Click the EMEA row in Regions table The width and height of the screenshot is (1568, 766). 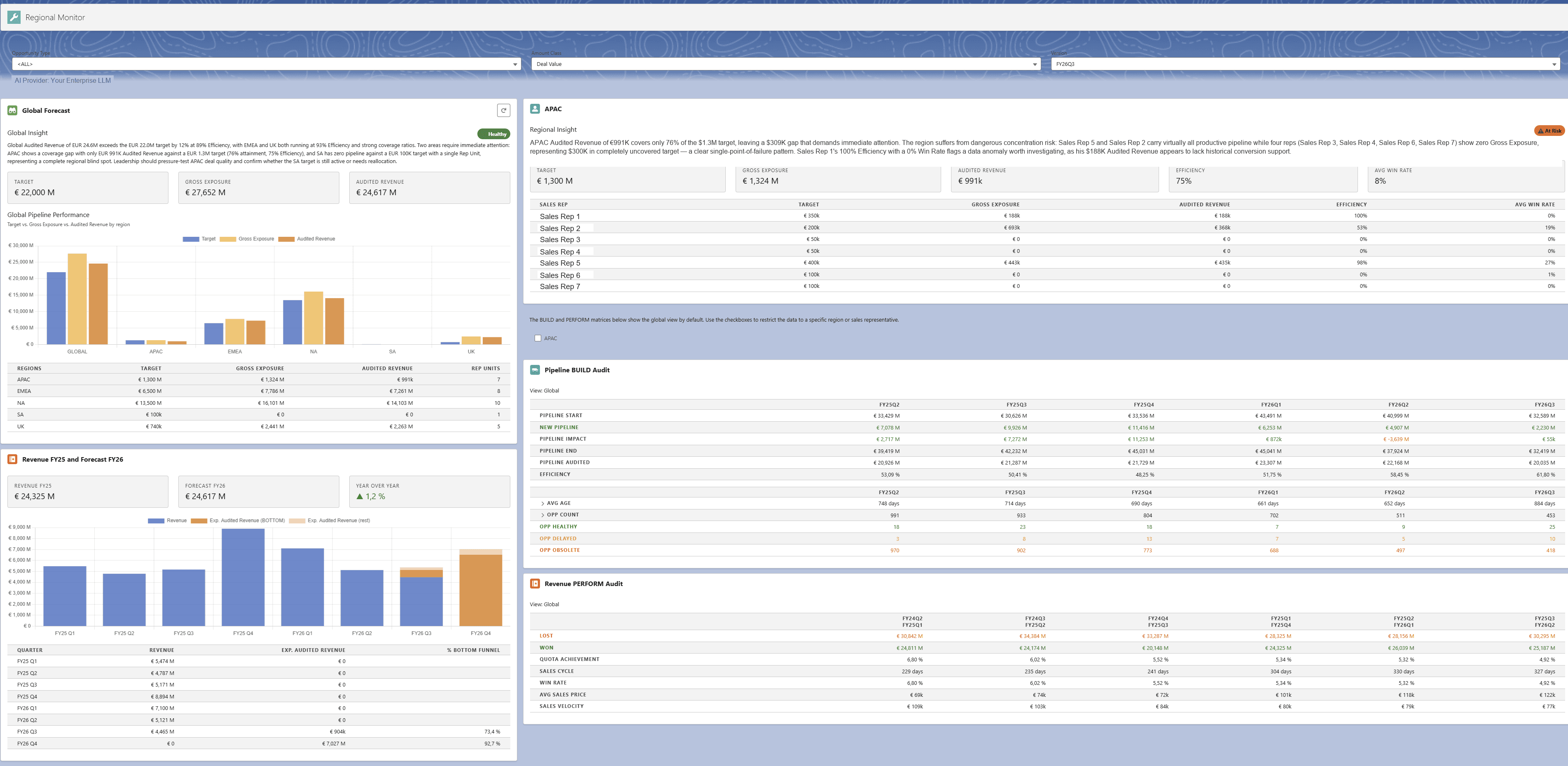point(259,391)
